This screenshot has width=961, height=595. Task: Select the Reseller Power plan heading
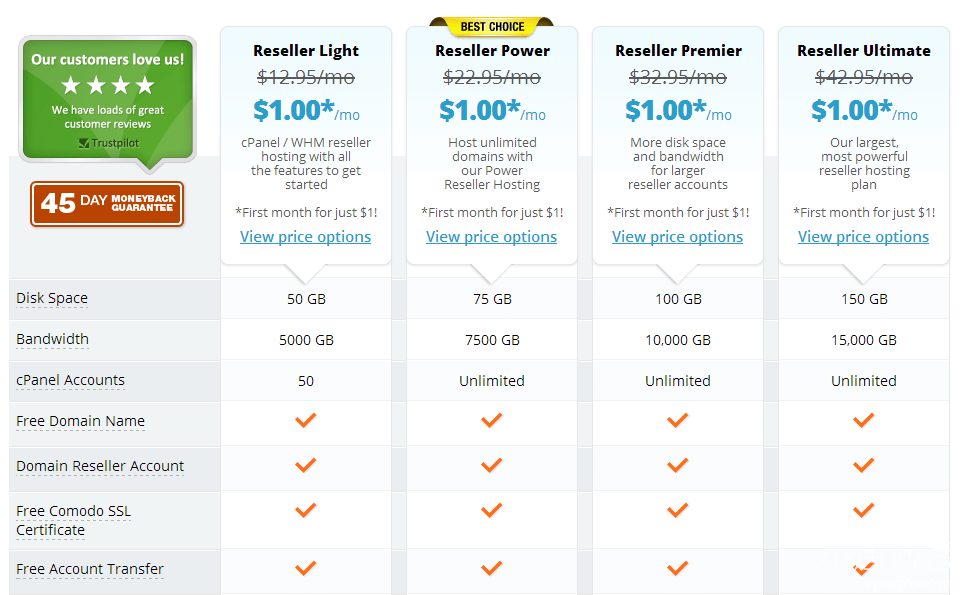(492, 51)
